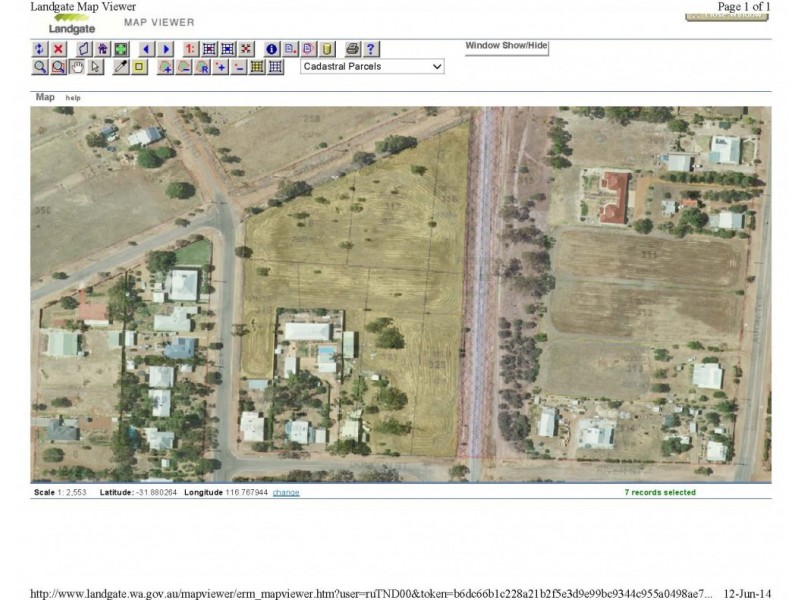Click the 7 records selected text
Viewport: 800px width, 600px height.
coord(660,491)
